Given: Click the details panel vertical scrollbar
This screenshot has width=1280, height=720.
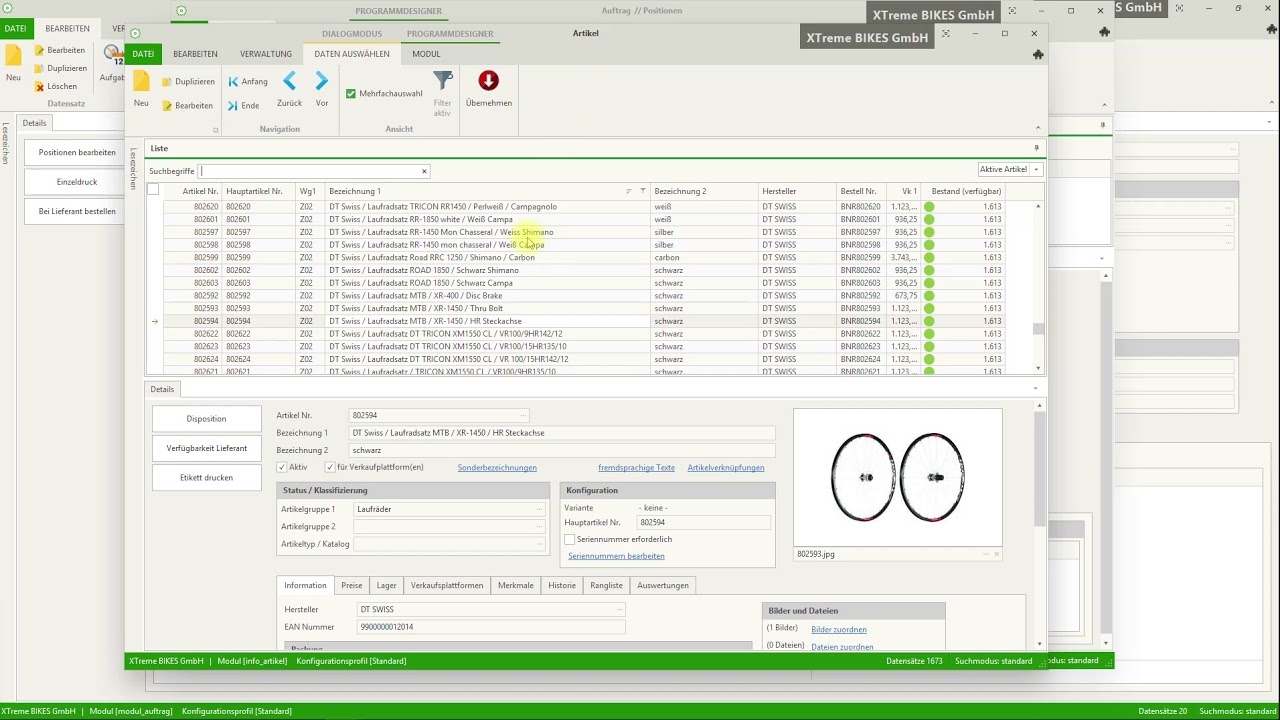Looking at the screenshot, I should click(1040, 470).
